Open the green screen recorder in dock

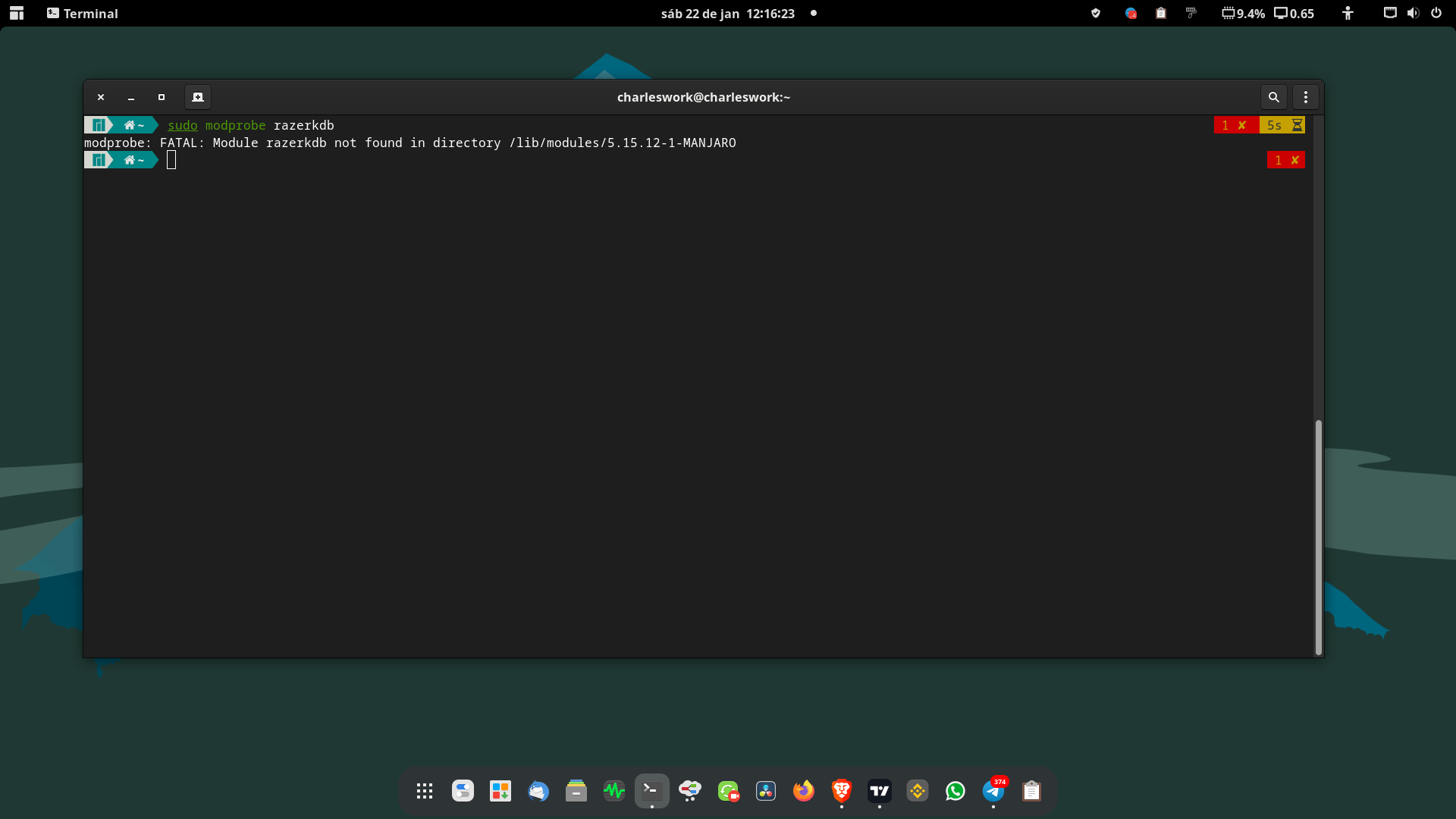point(728,791)
